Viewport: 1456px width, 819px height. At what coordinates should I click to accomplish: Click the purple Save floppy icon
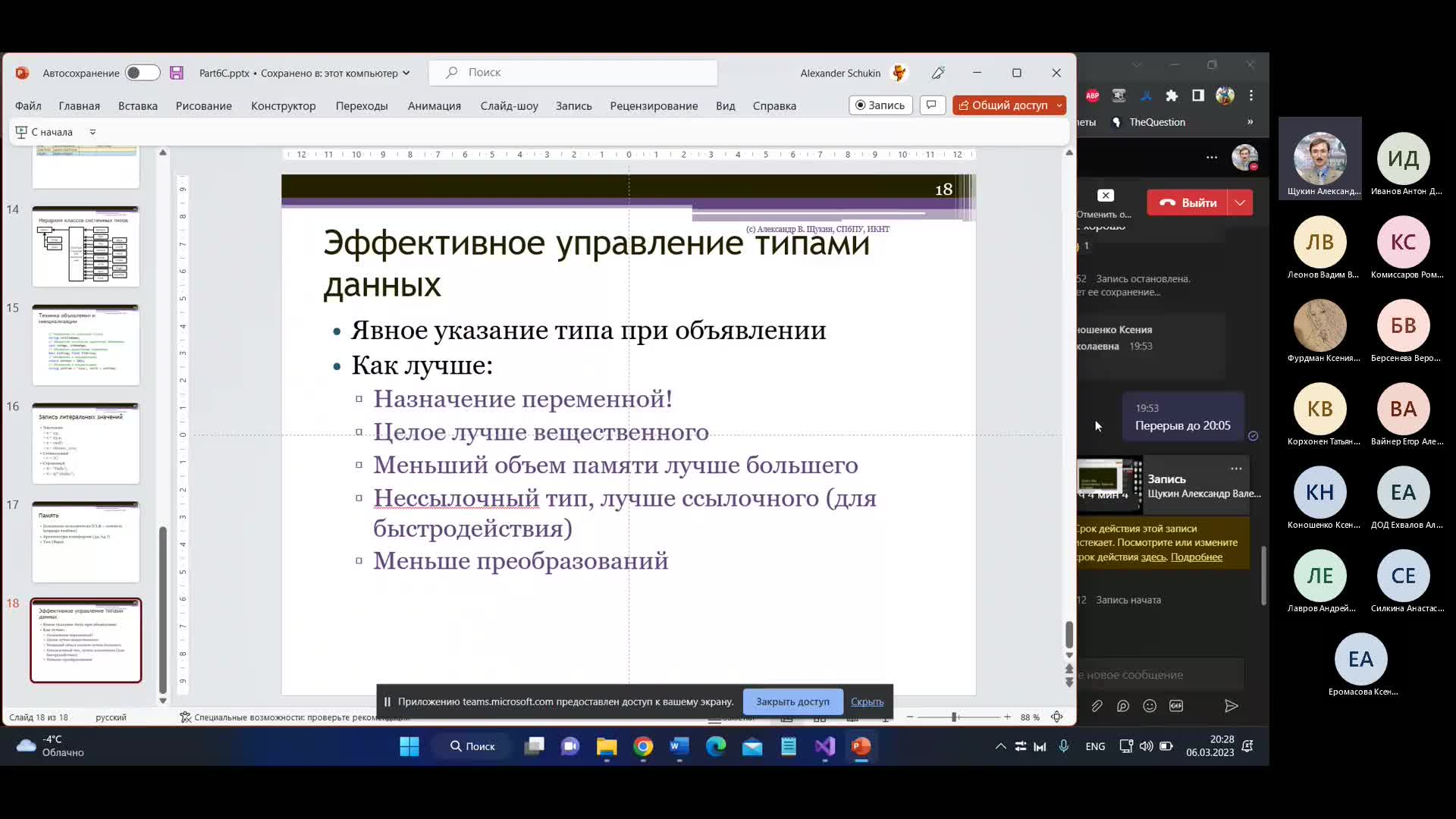pyautogui.click(x=177, y=73)
